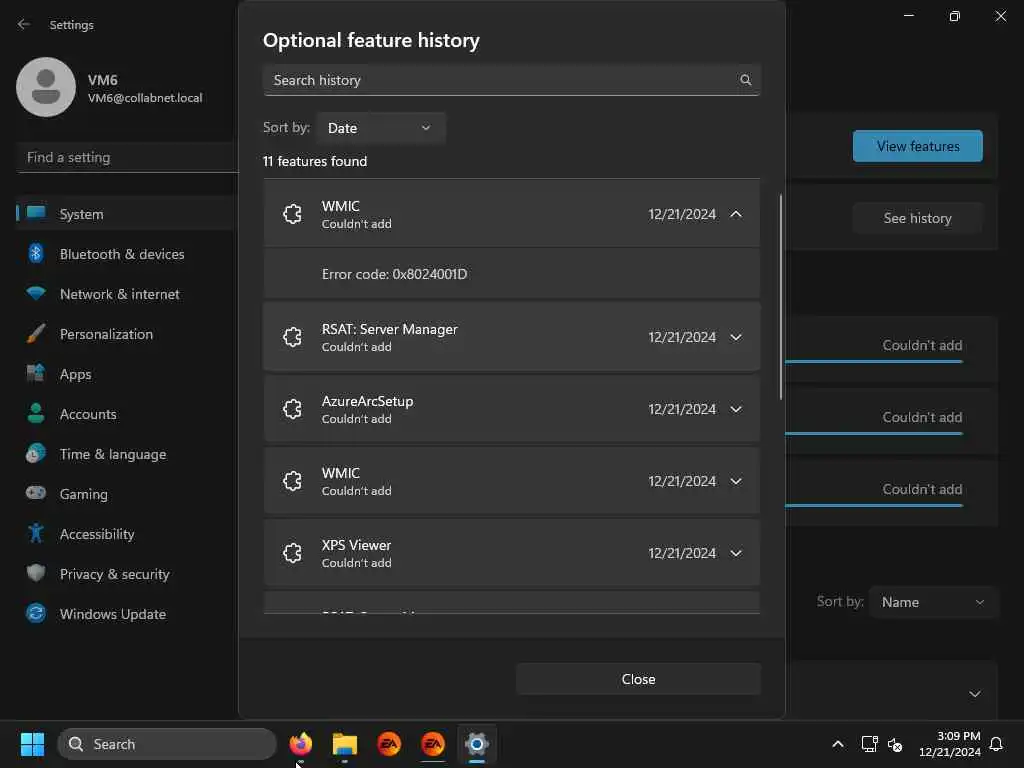Click the See history button
Image resolution: width=1024 pixels, height=768 pixels.
pos(918,218)
